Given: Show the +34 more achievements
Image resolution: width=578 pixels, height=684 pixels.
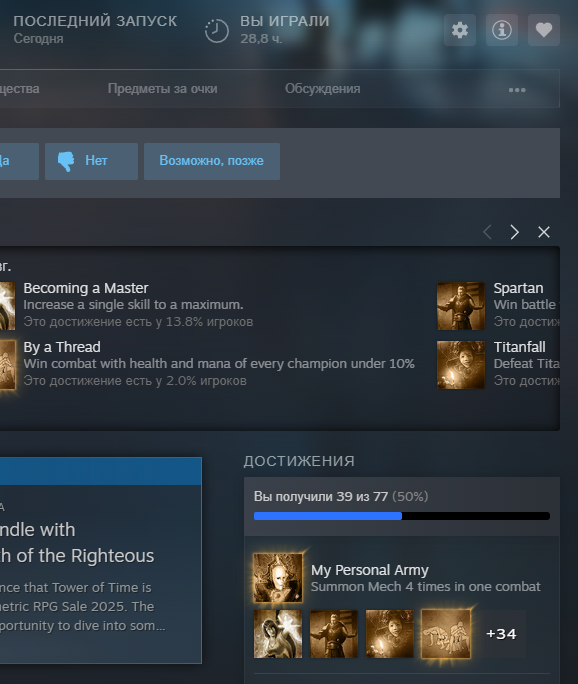Looking at the screenshot, I should (x=501, y=634).
